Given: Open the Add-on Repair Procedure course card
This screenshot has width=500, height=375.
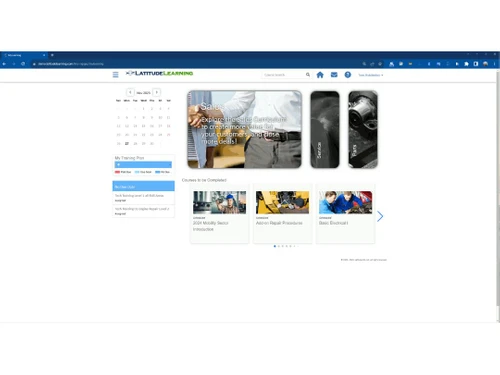Looking at the screenshot, I should [282, 213].
